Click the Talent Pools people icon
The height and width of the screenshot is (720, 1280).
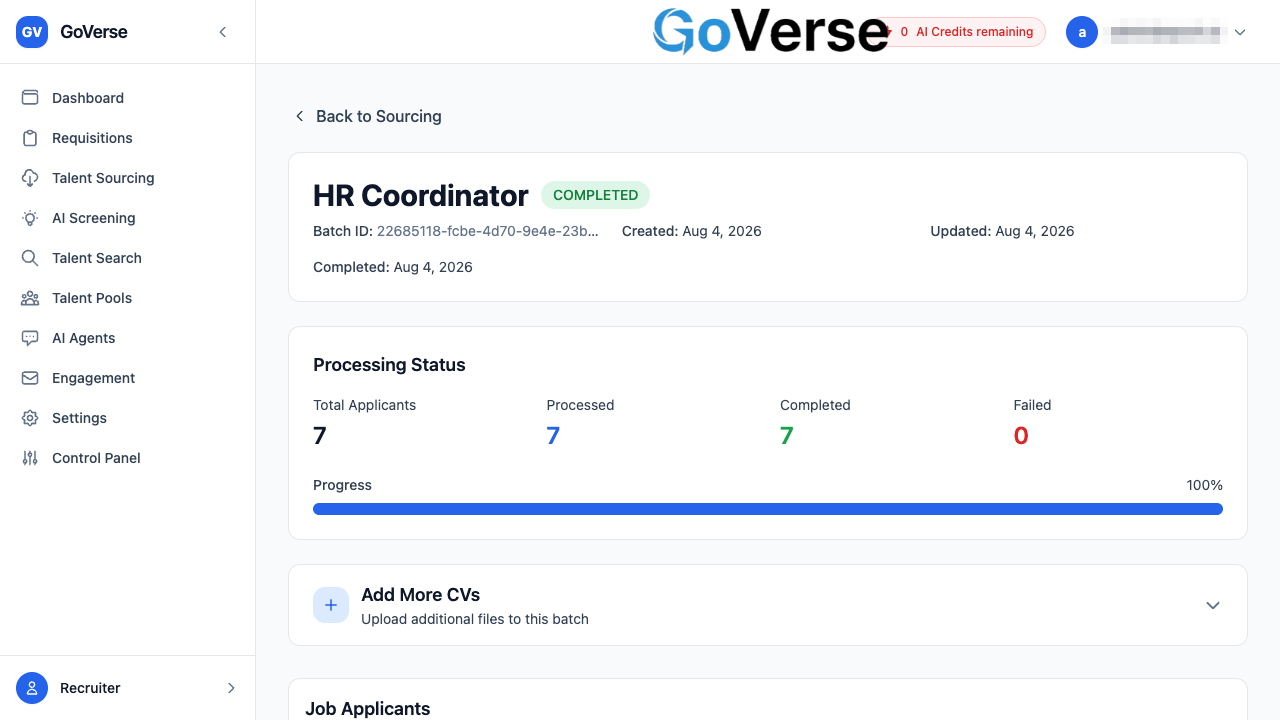click(30, 298)
